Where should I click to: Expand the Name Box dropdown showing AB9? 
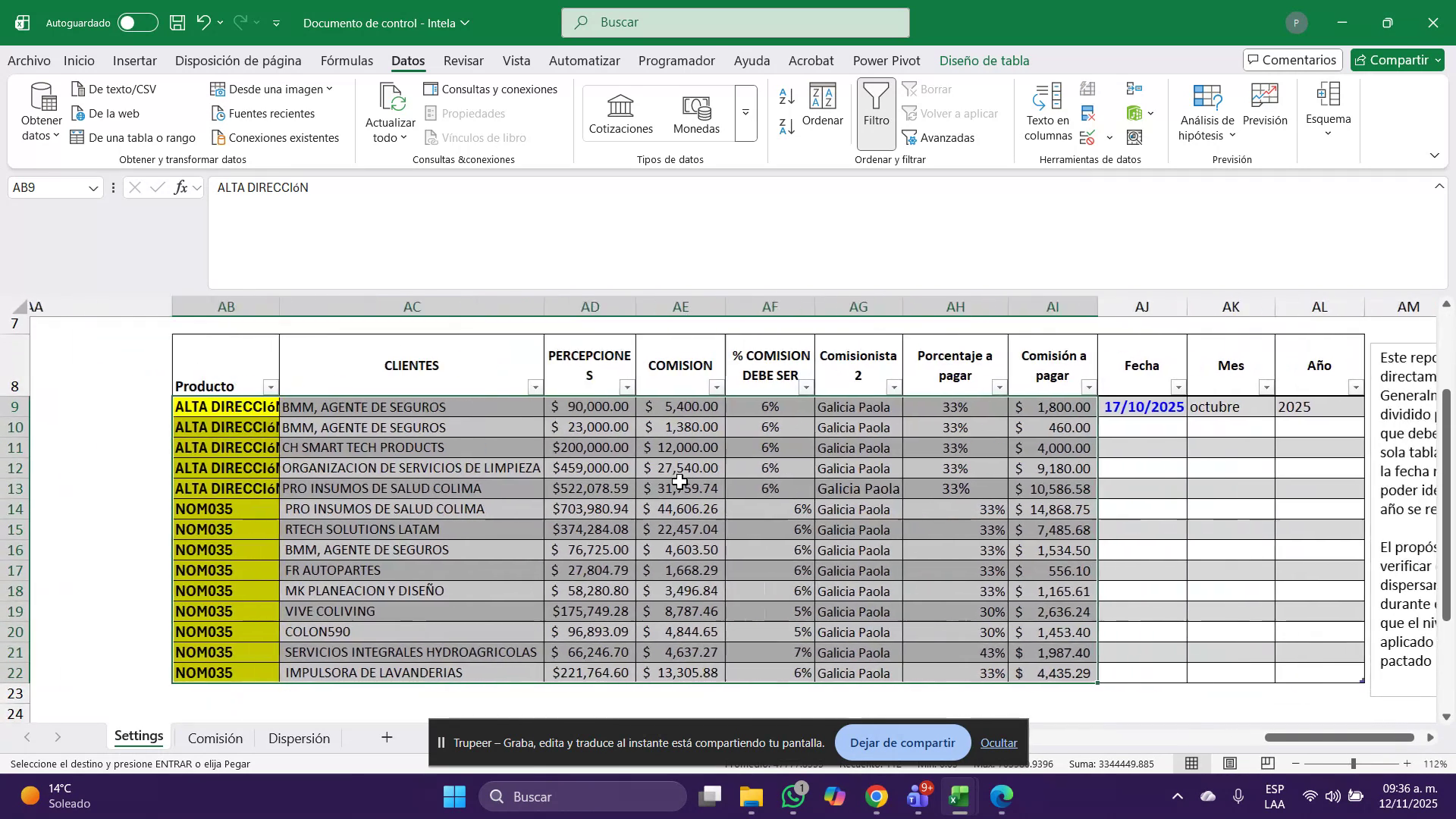93,187
